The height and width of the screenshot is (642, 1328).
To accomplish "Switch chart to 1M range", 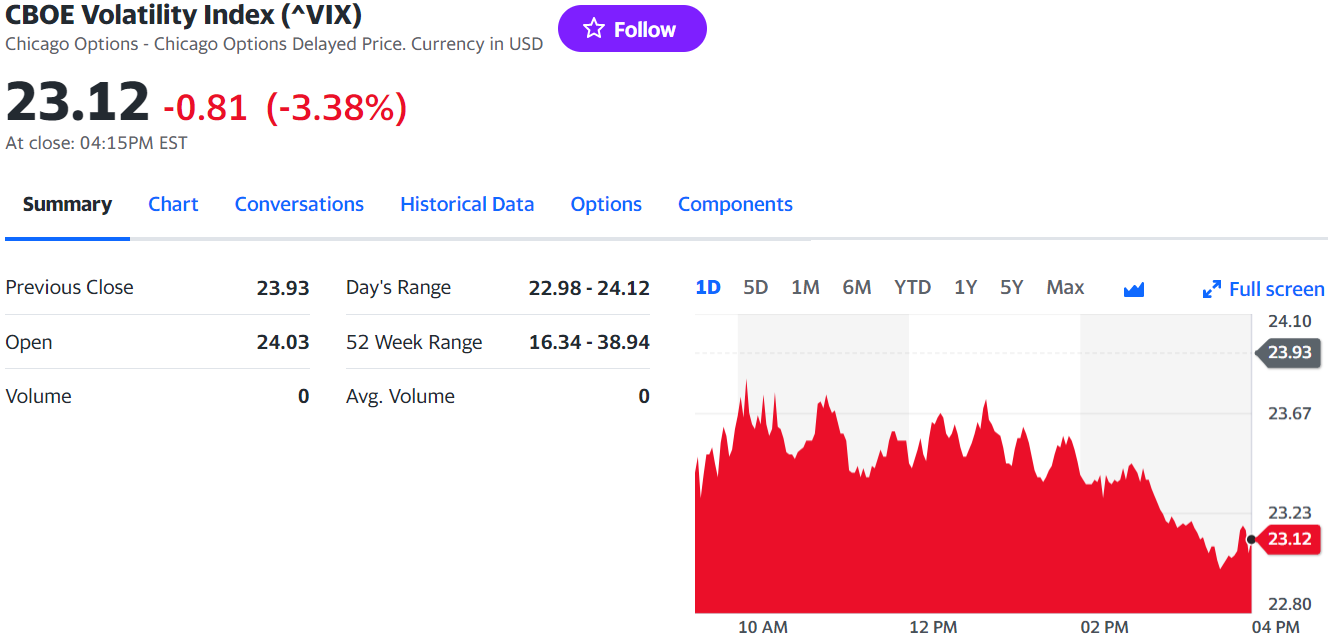I will (x=805, y=287).
